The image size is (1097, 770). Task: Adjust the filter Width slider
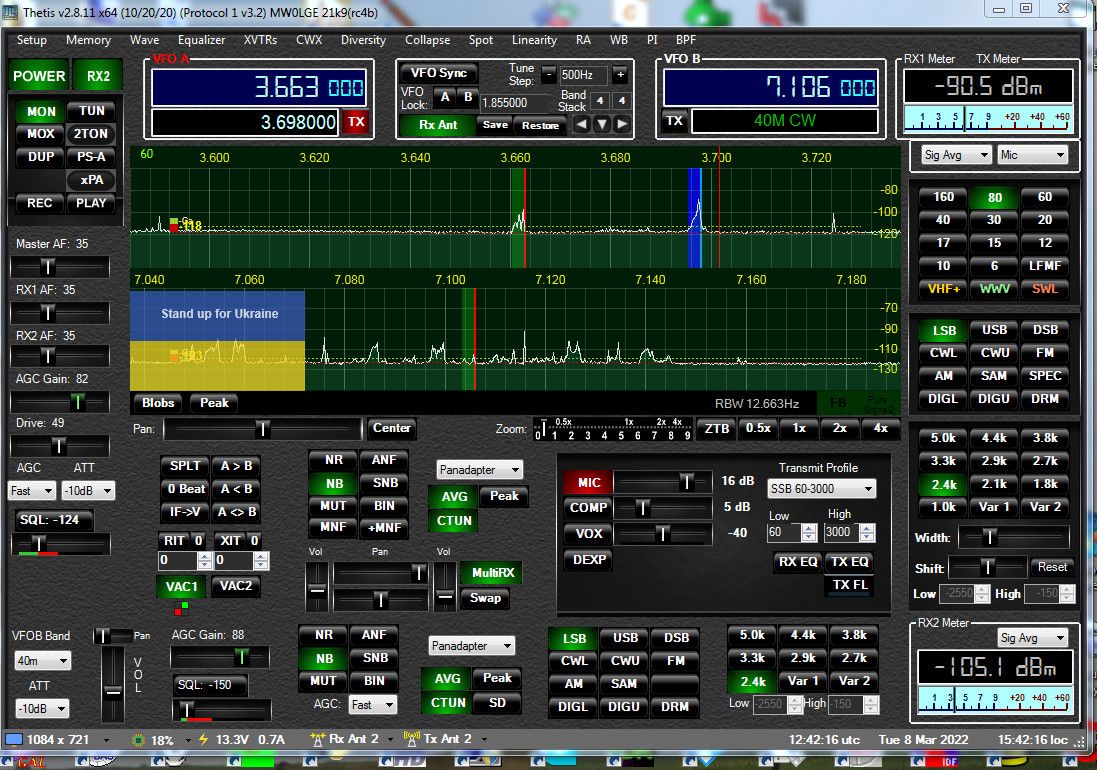point(1014,537)
